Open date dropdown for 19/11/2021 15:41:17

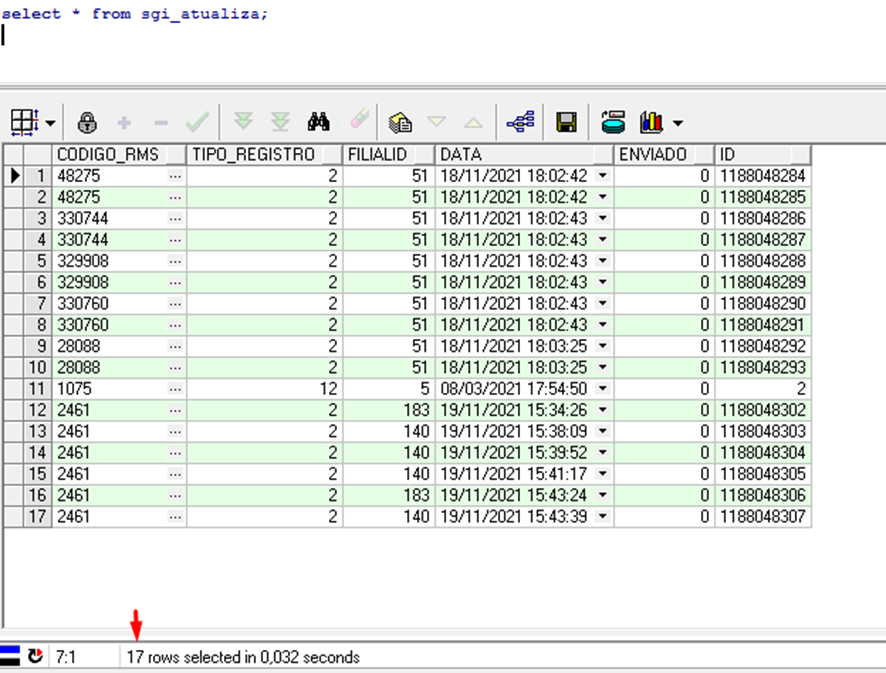[603, 474]
